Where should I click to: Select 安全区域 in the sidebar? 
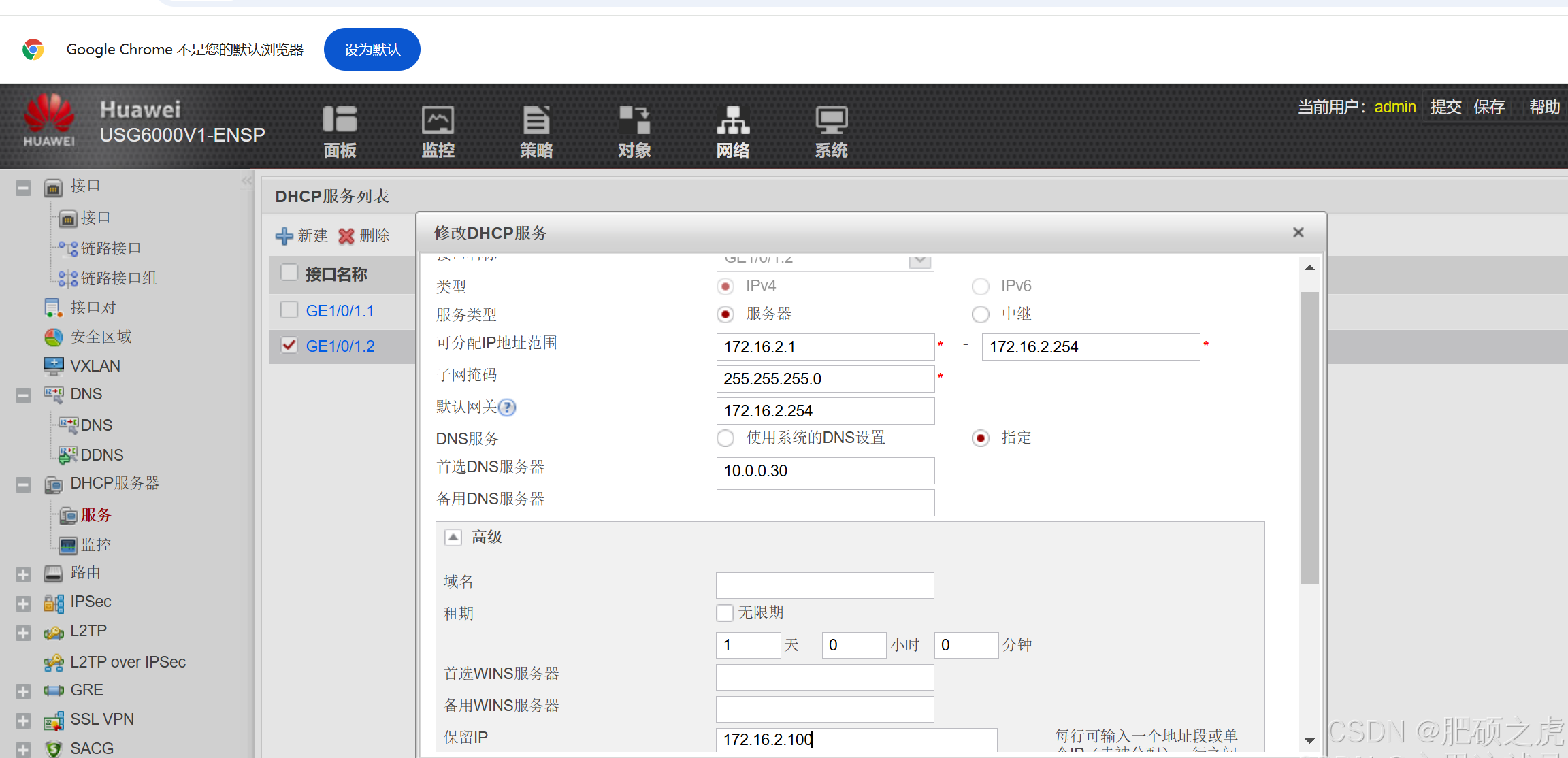[101, 337]
